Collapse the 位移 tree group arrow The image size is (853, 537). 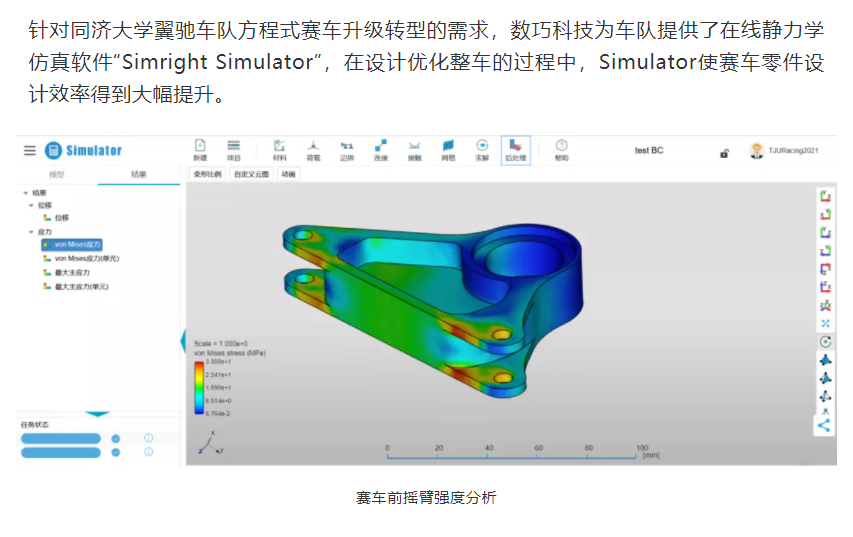31,206
